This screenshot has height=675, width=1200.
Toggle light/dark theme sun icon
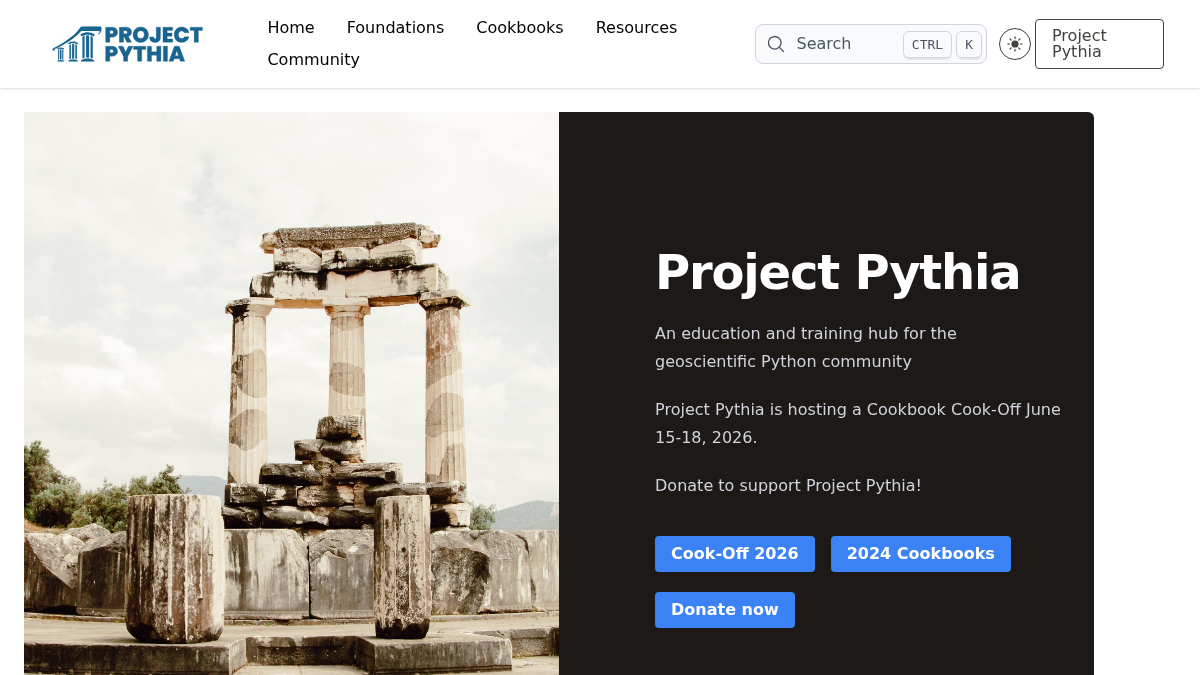pyautogui.click(x=1015, y=44)
